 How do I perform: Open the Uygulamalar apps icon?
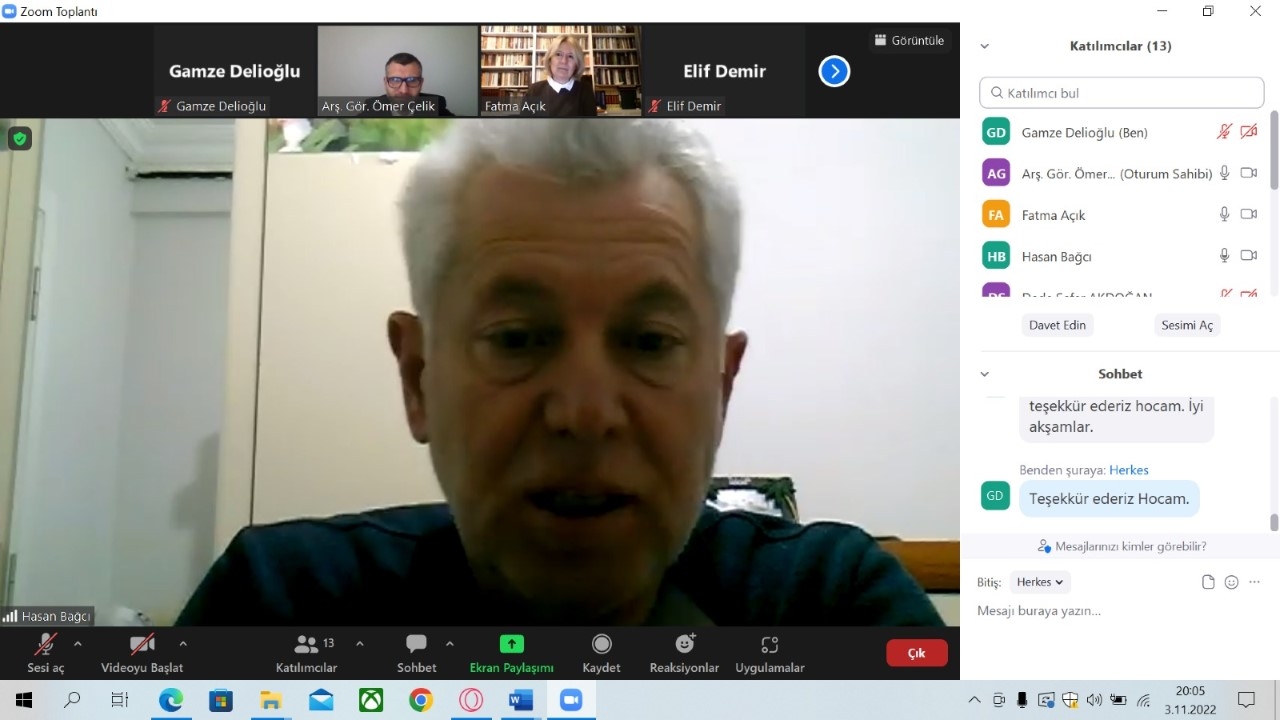[769, 644]
